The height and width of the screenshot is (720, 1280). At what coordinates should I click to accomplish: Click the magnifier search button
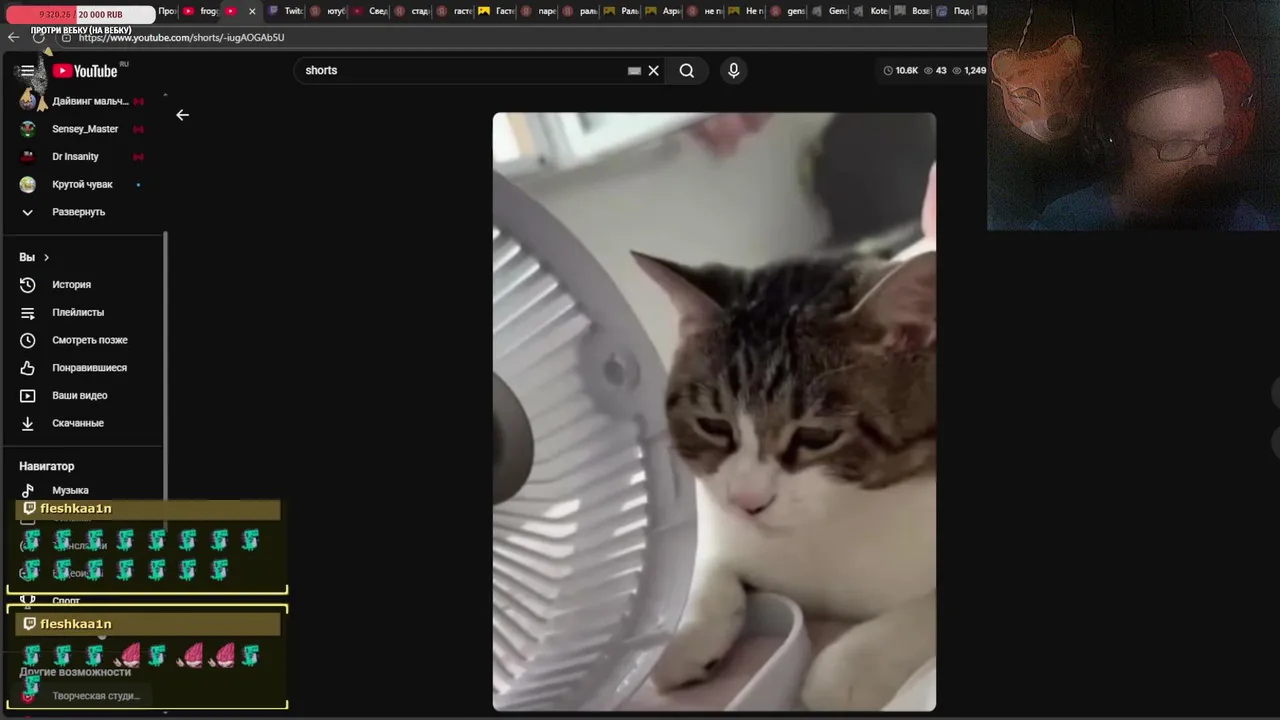pyautogui.click(x=687, y=71)
